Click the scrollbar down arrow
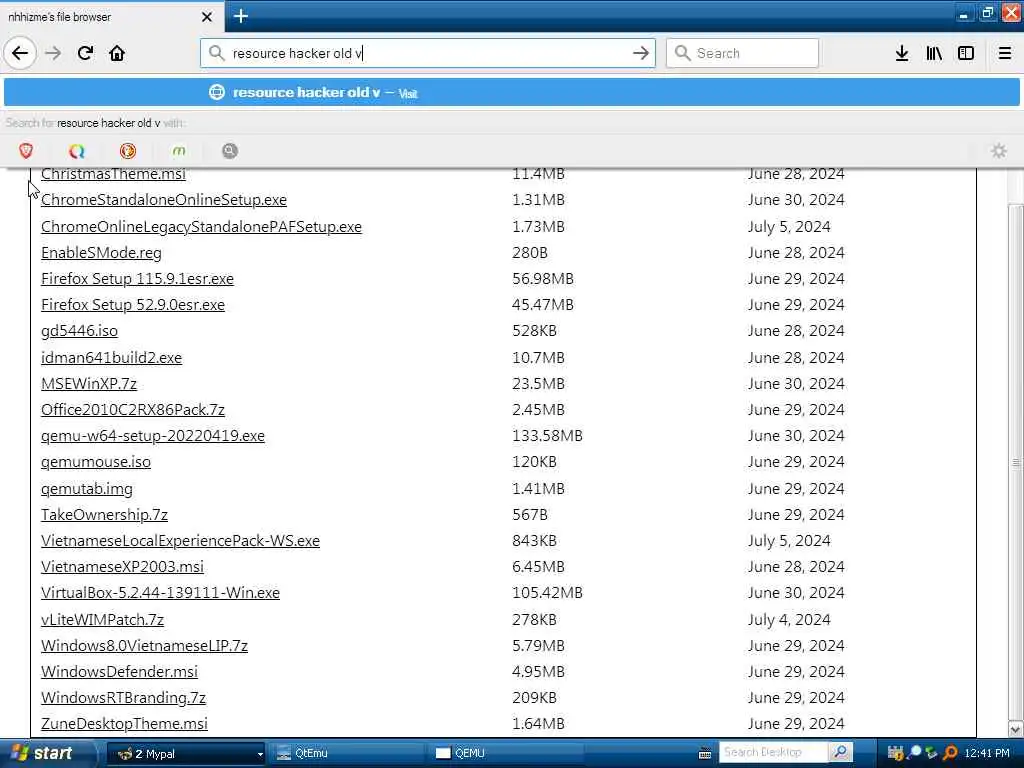Screen dimensions: 1024x768 pos(1016,729)
